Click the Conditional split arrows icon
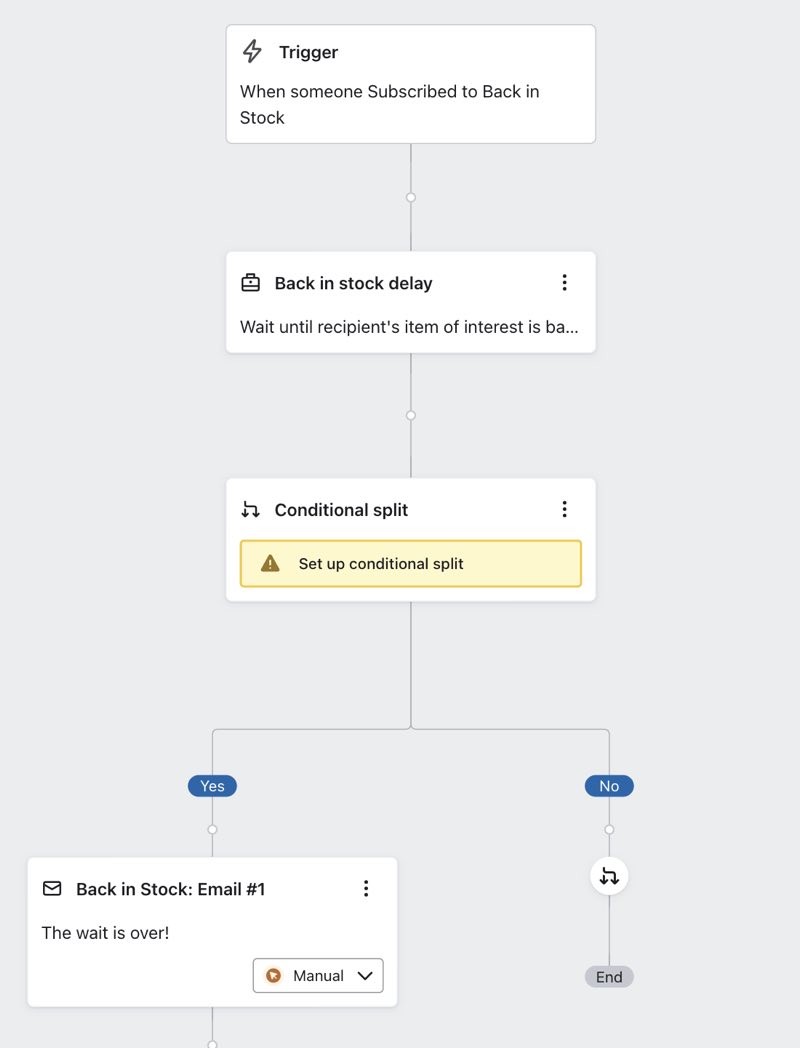The width and height of the screenshot is (800, 1048). point(251,510)
